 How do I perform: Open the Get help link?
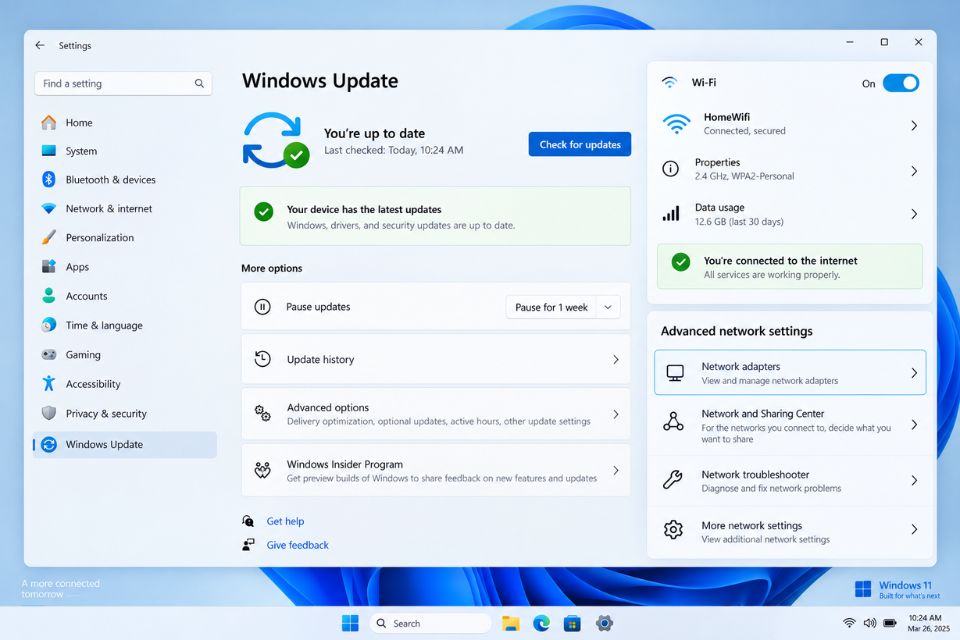click(x=285, y=521)
